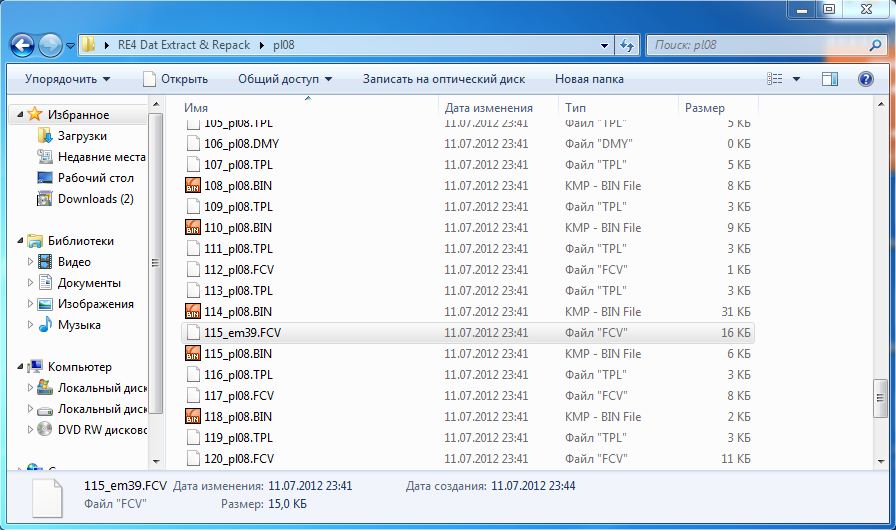Sort by Имя column header

(x=196, y=107)
